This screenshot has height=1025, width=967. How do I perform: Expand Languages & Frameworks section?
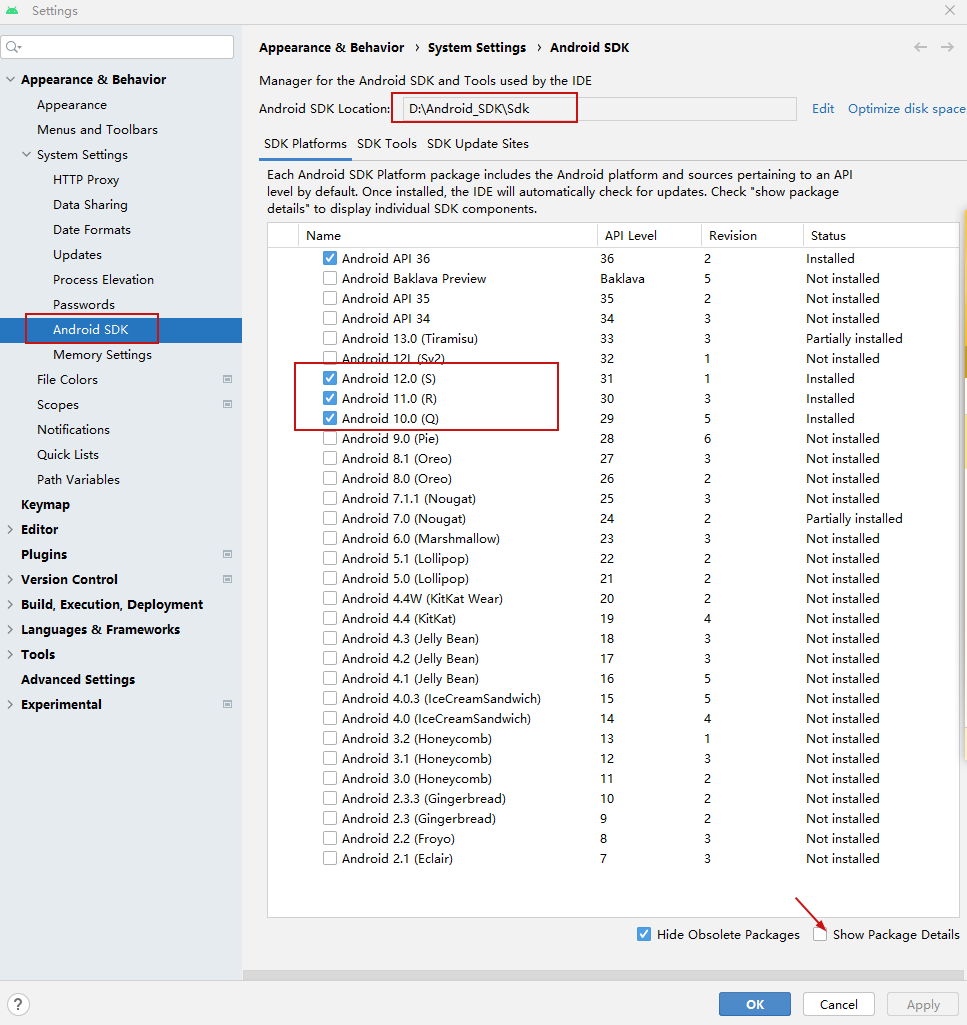tap(10, 630)
